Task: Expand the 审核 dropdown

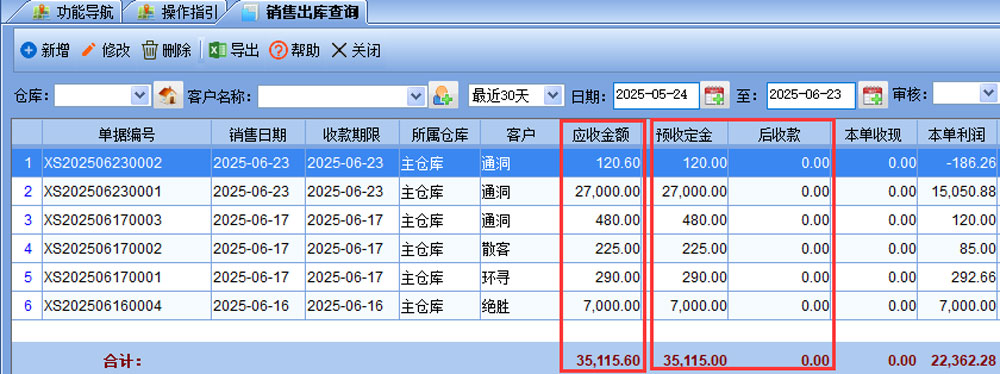Action: click(x=987, y=96)
